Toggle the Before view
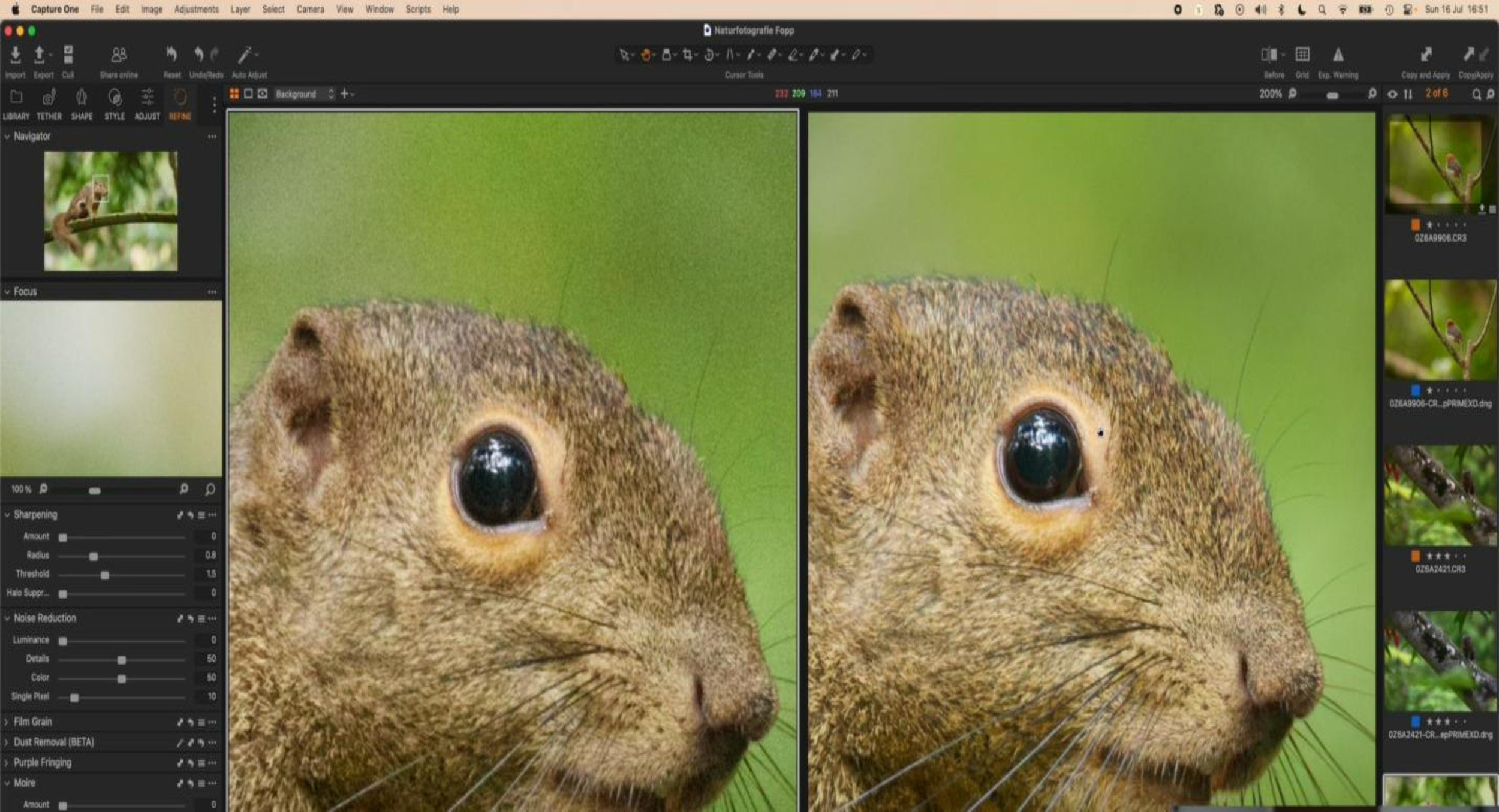The height and width of the screenshot is (812, 1499). coord(1269,55)
